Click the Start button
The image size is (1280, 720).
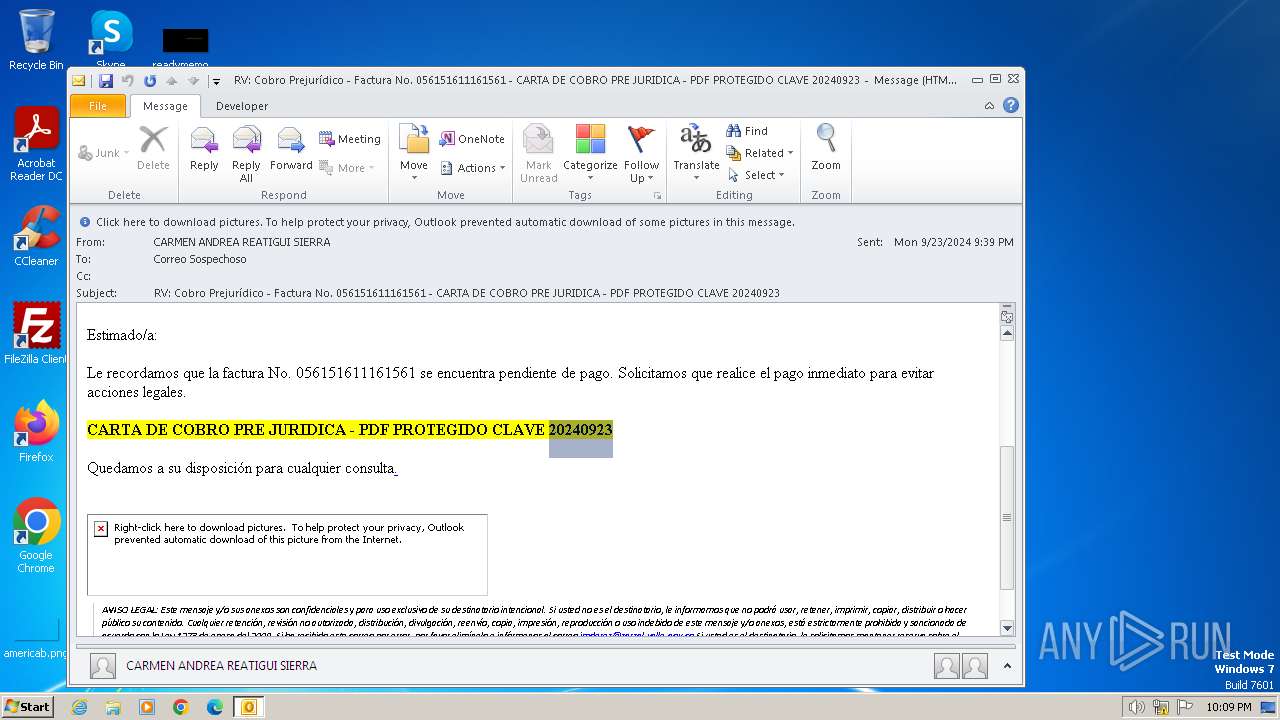coord(28,707)
